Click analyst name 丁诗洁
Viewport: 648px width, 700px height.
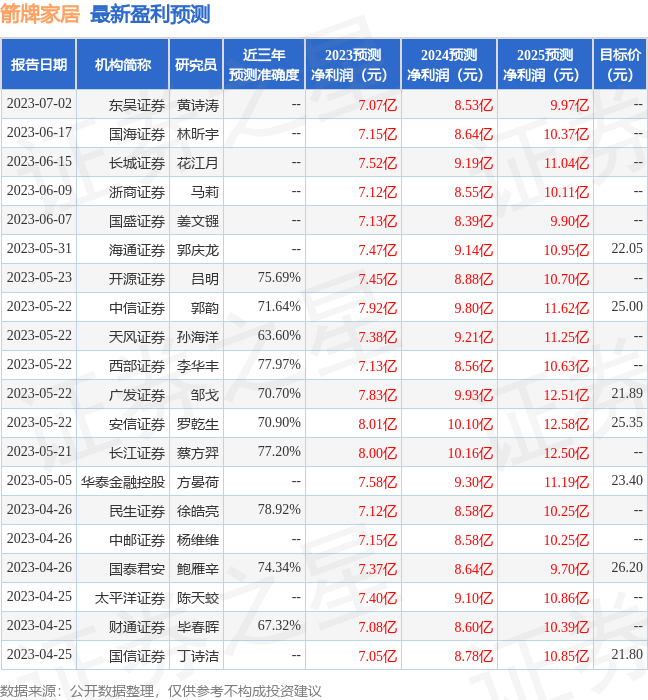[198, 657]
